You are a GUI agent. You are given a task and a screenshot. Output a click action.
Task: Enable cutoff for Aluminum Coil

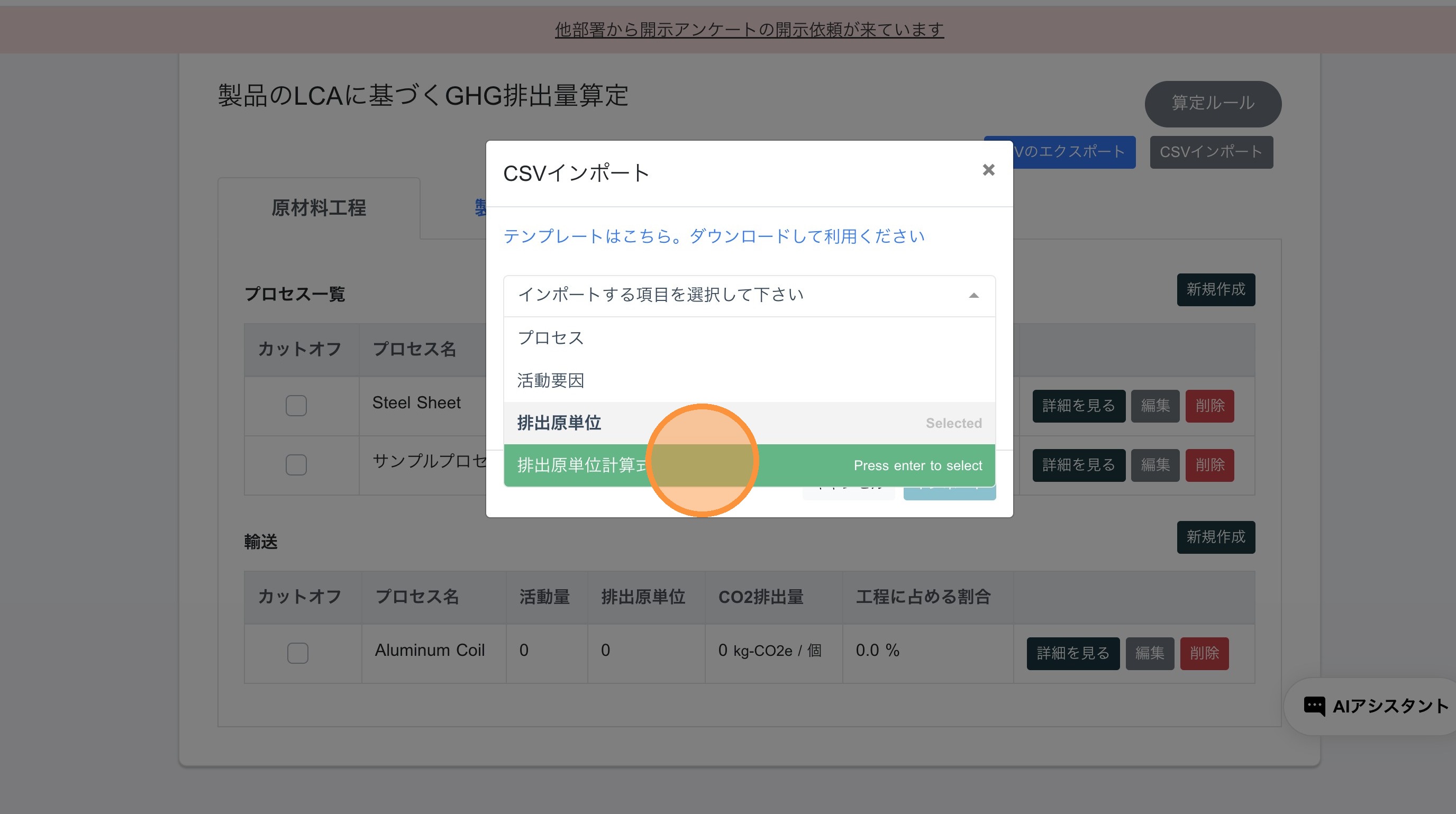(x=297, y=653)
